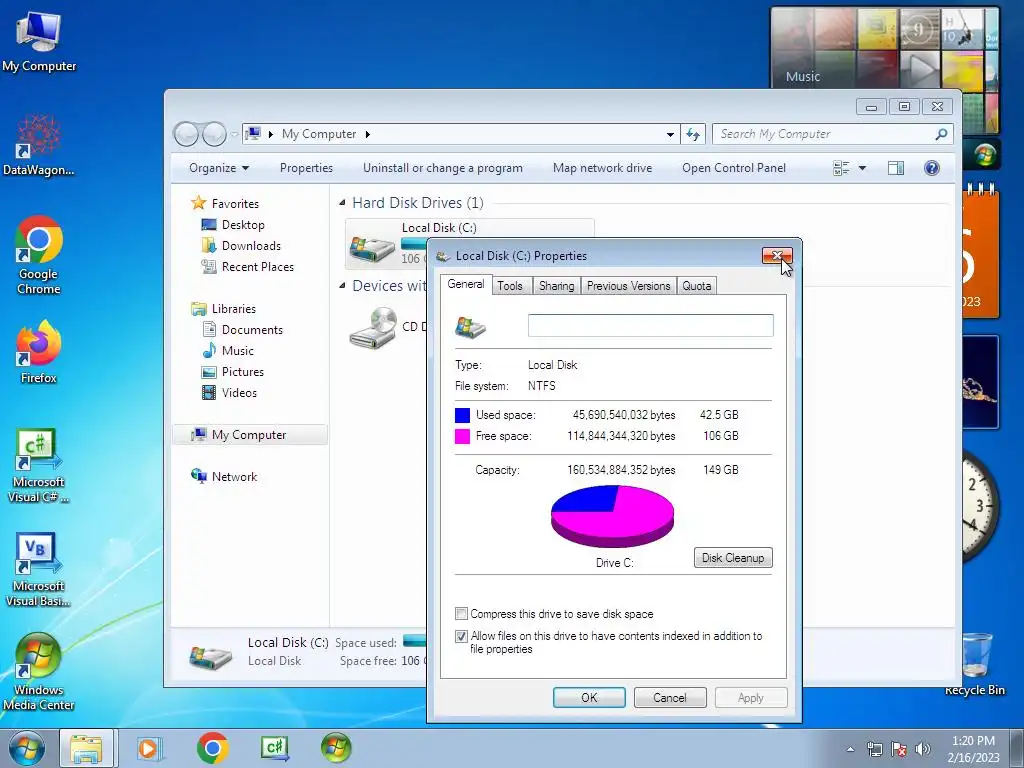1024x768 pixels.
Task: Click the Windows Start orb
Action: (x=27, y=748)
